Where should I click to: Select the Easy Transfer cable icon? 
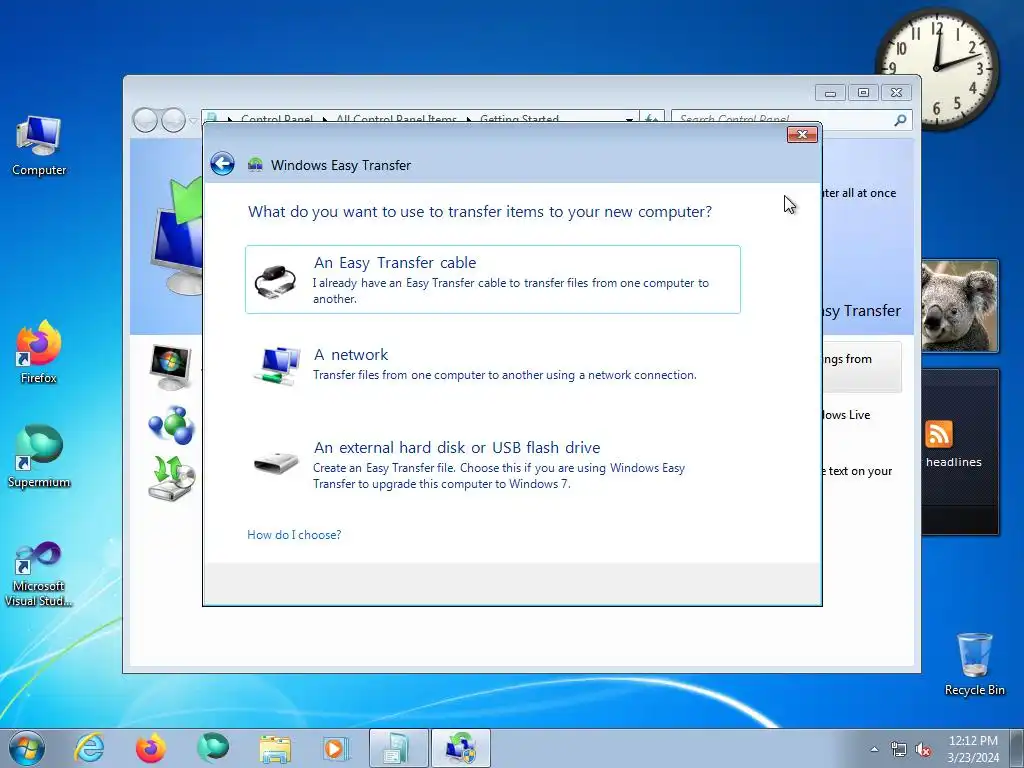pos(275,282)
